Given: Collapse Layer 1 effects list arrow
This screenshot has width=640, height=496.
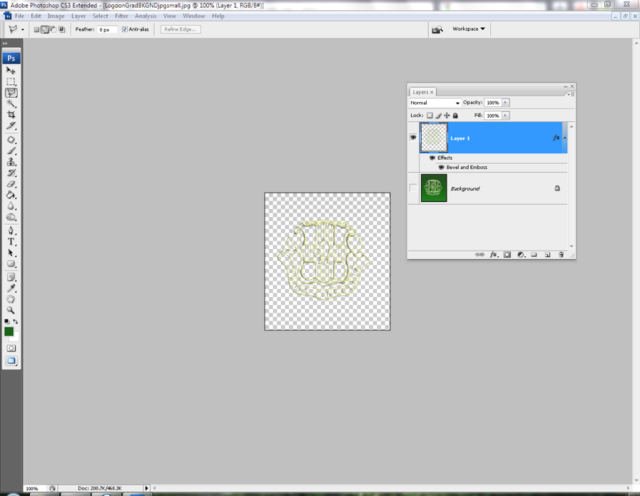Looking at the screenshot, I should pyautogui.click(x=565, y=138).
